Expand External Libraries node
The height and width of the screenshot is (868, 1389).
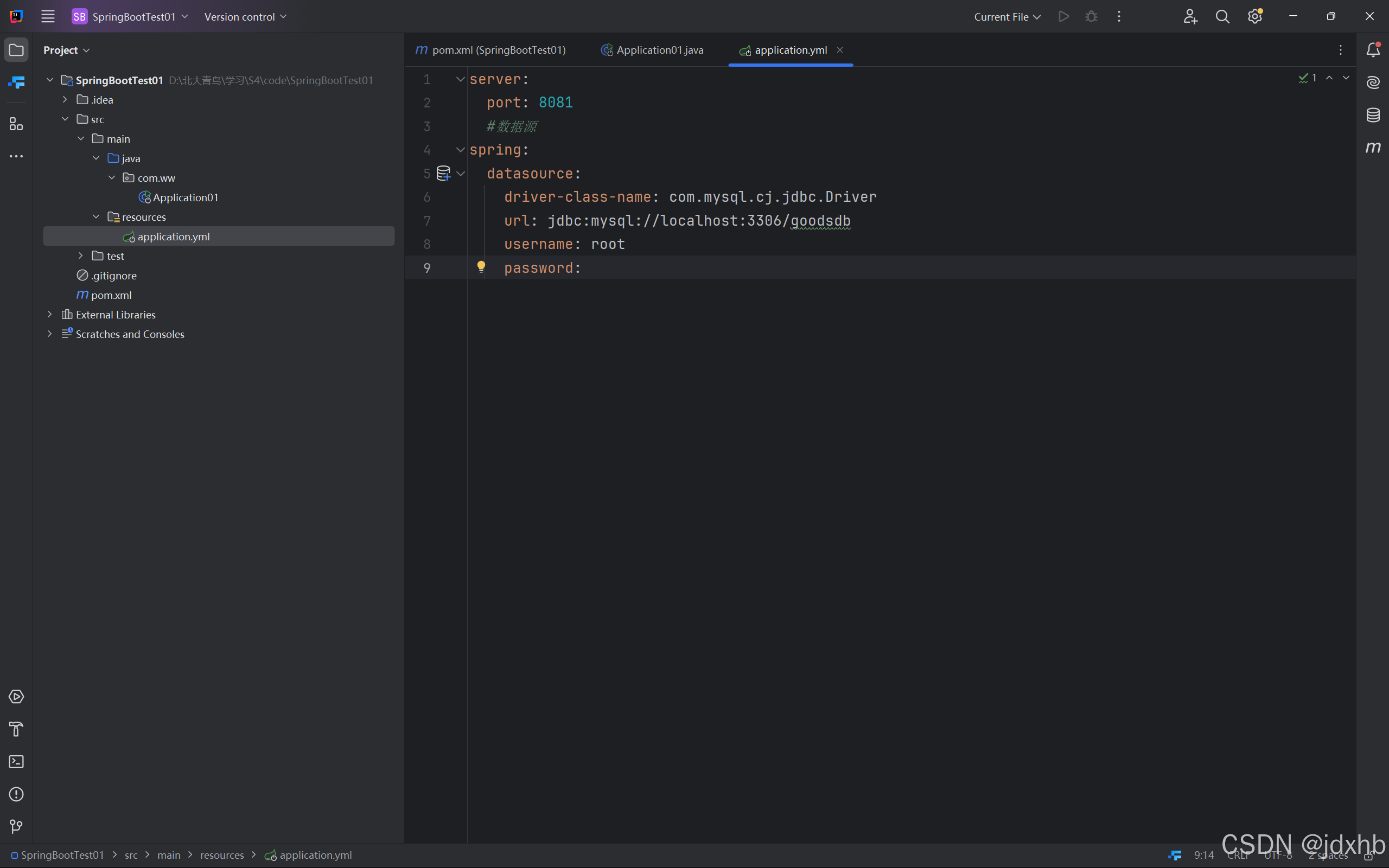point(50,315)
